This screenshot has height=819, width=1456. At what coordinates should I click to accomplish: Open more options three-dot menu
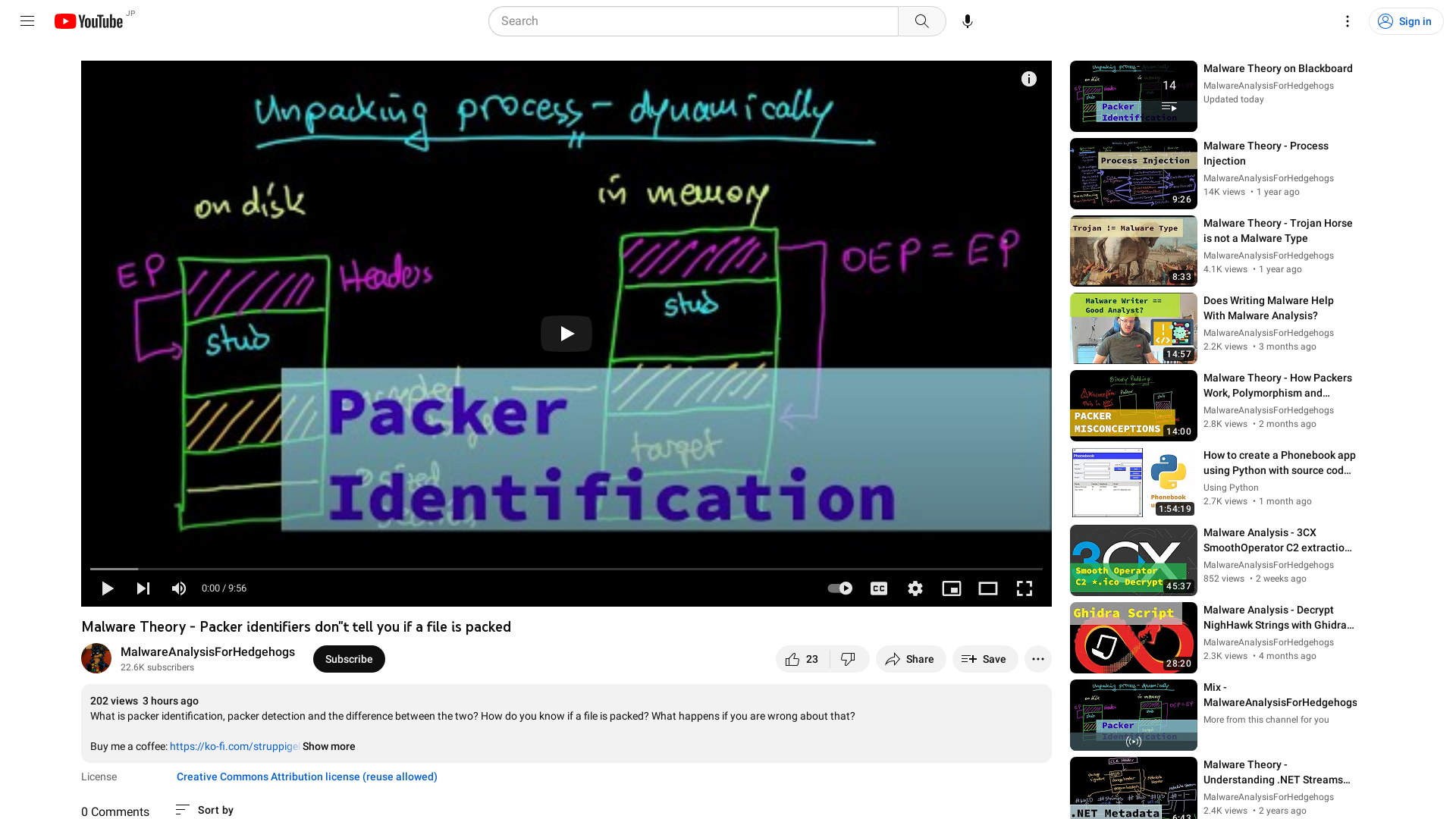point(1038,659)
